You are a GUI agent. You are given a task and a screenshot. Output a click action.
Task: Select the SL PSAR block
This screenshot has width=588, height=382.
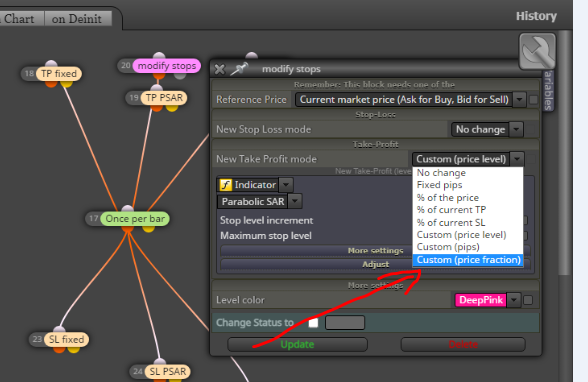coord(167,372)
